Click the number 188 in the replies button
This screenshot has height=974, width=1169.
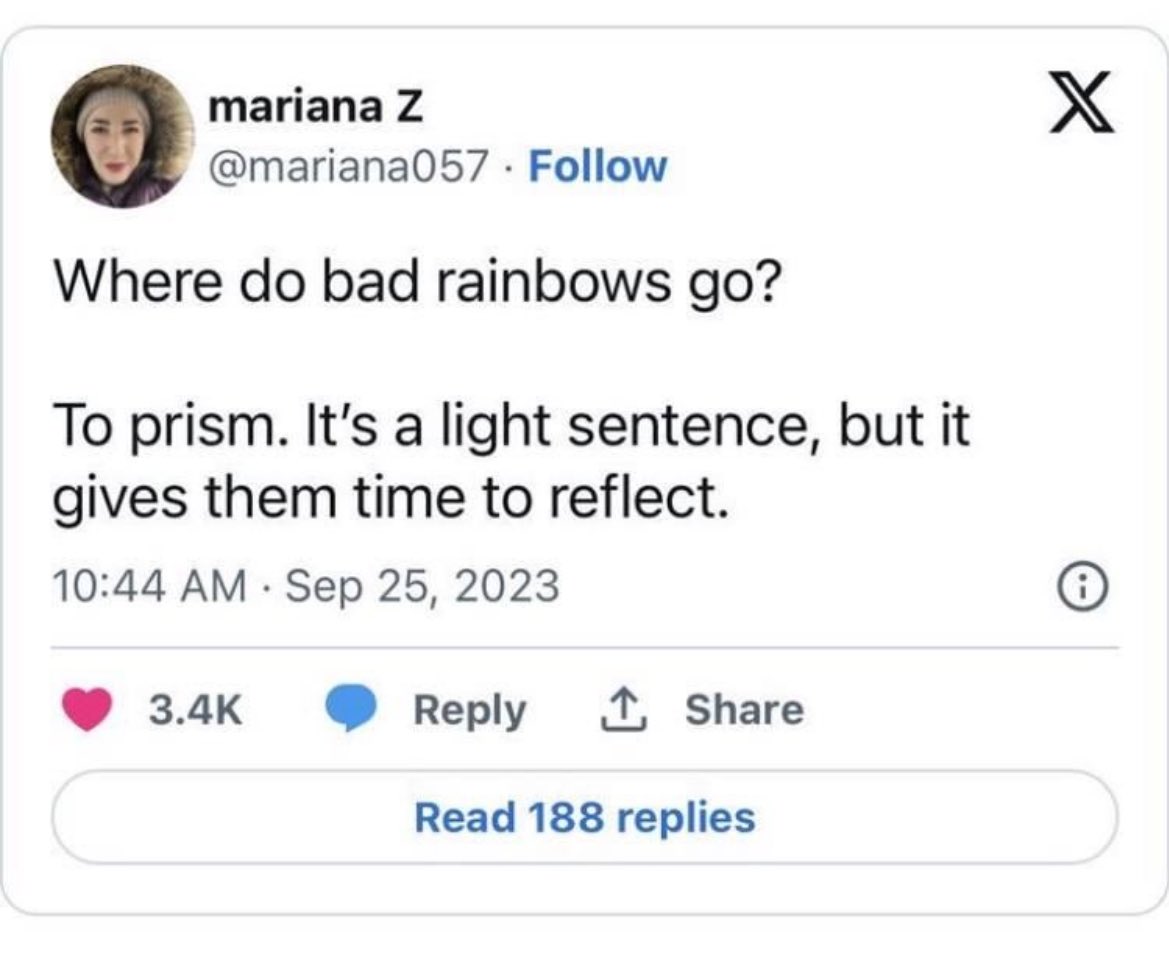click(569, 817)
